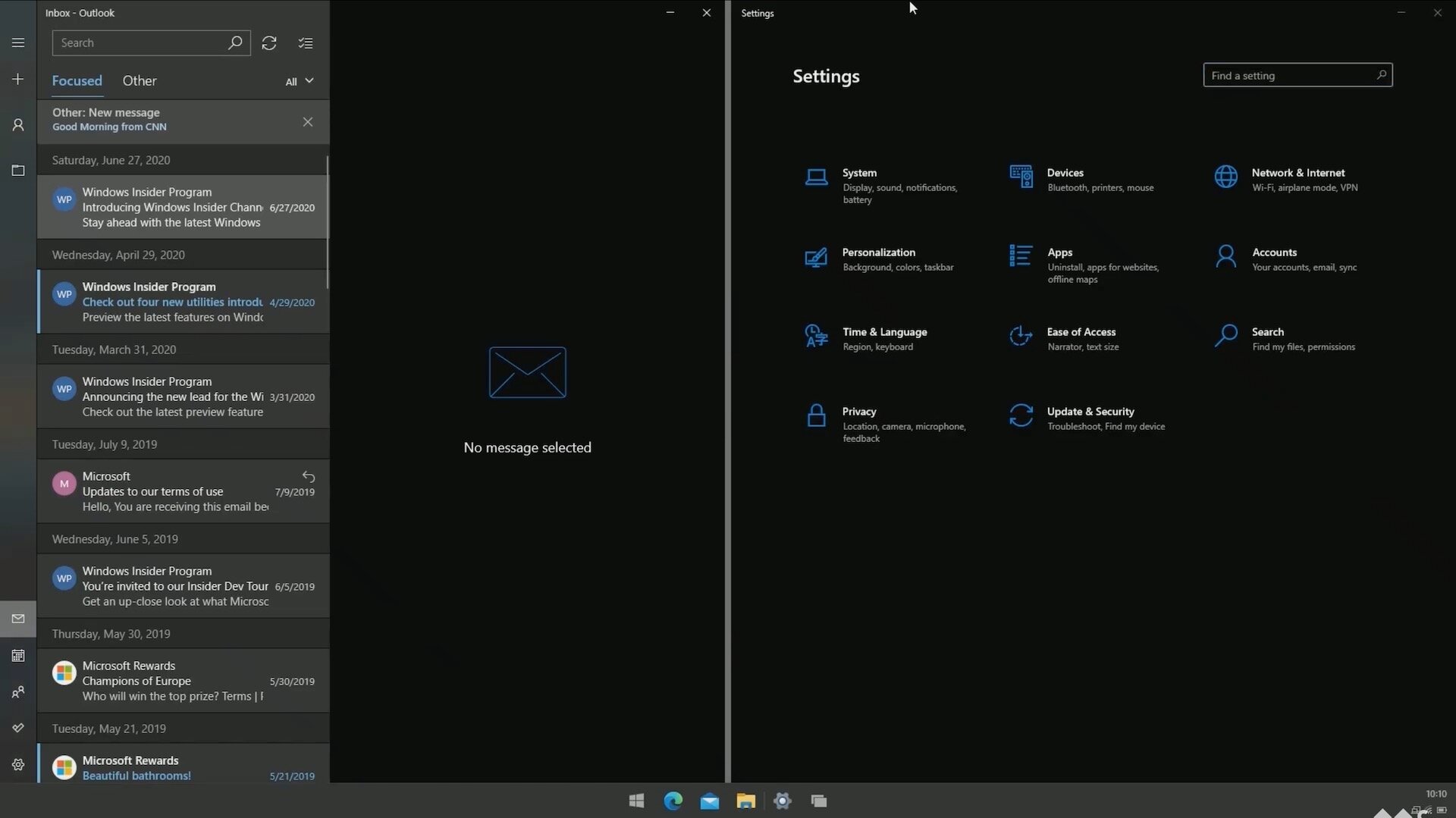Open 'Good Morning from CNN' notification link
The image size is (1456, 818).
coord(109,127)
